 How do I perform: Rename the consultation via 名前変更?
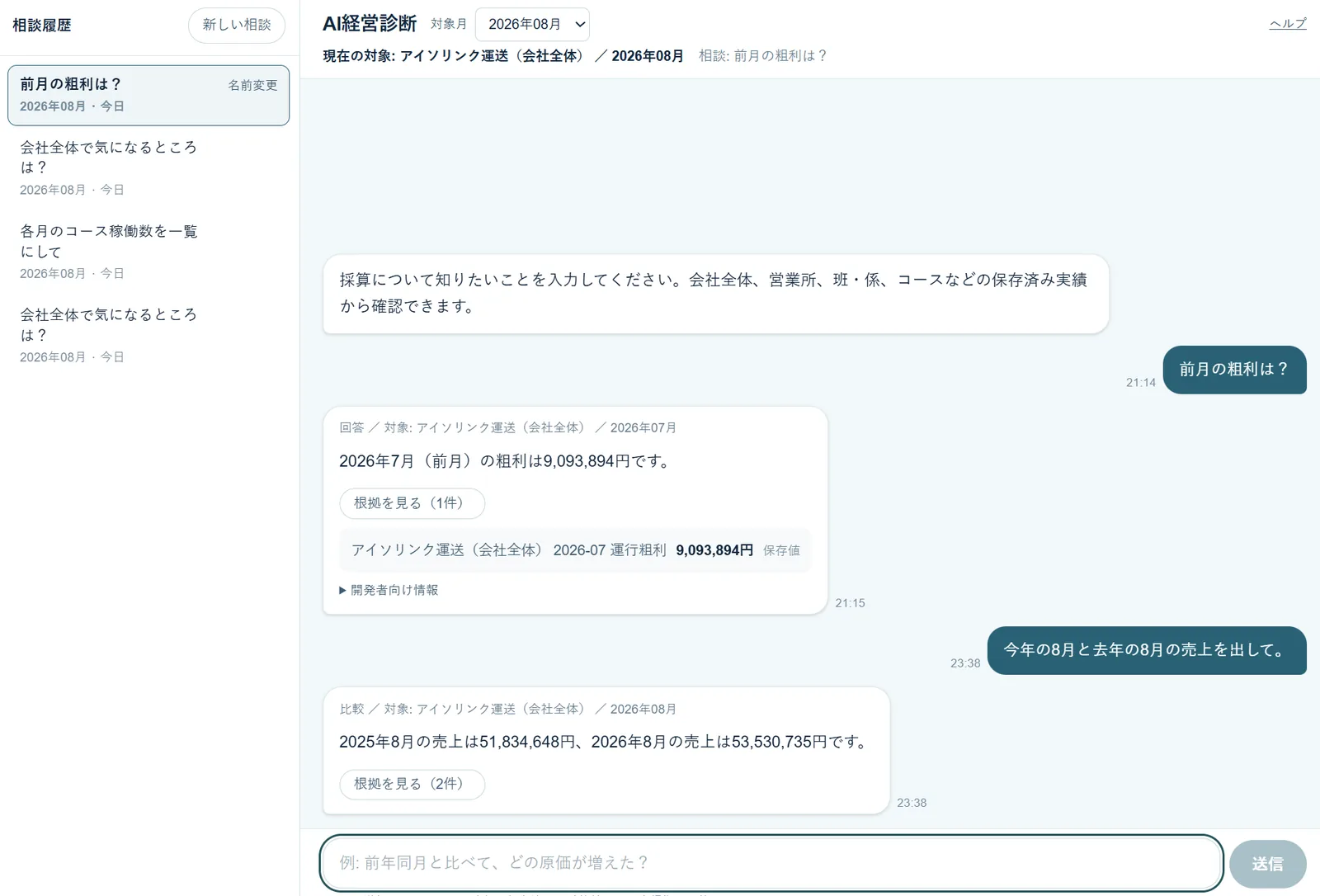click(x=252, y=85)
